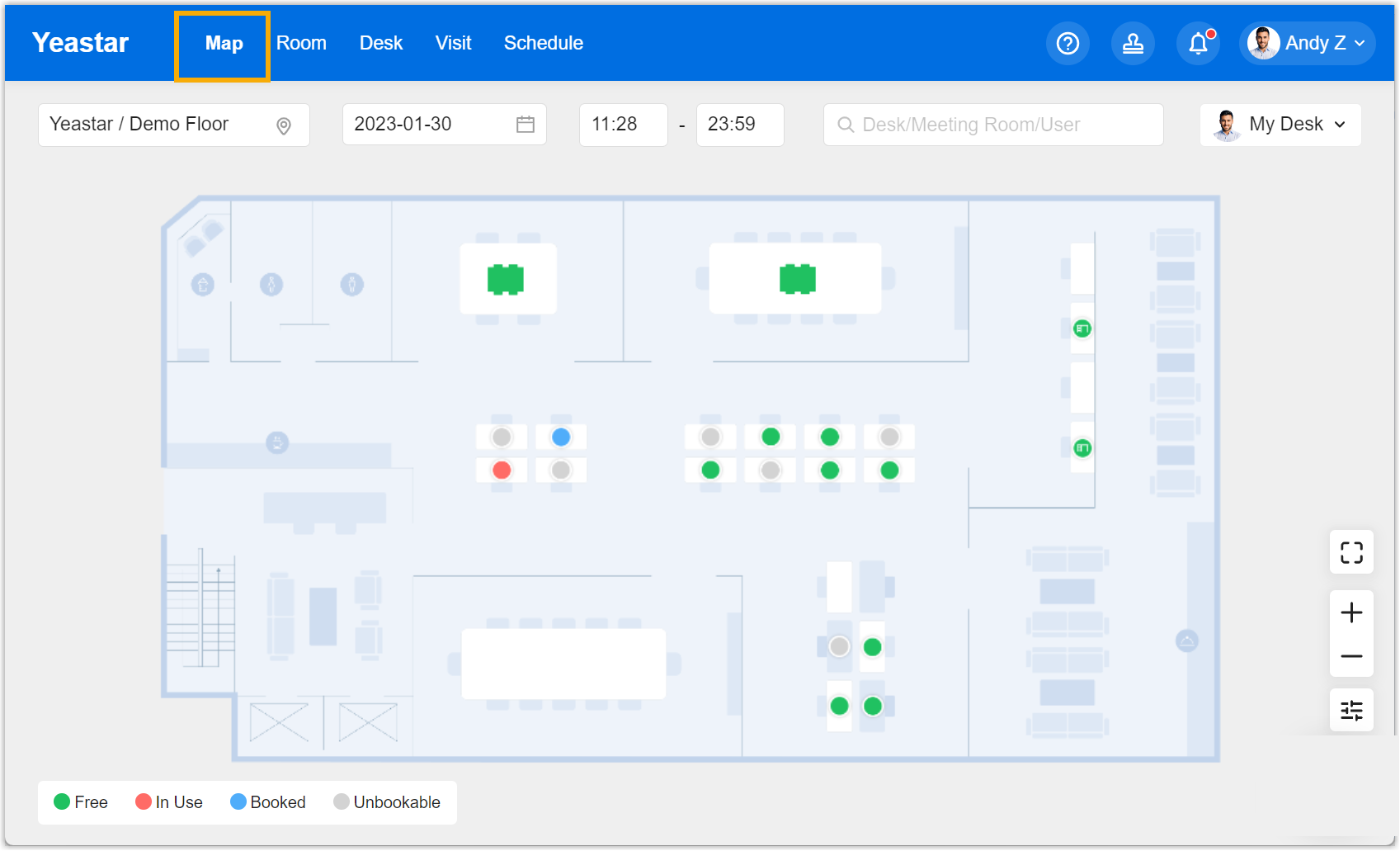Zoom out using the minus icon
This screenshot has width=1400, height=851.
(x=1351, y=656)
